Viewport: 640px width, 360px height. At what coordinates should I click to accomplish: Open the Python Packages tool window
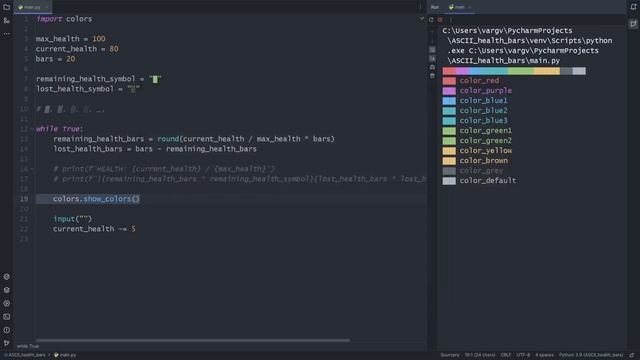(x=7, y=277)
